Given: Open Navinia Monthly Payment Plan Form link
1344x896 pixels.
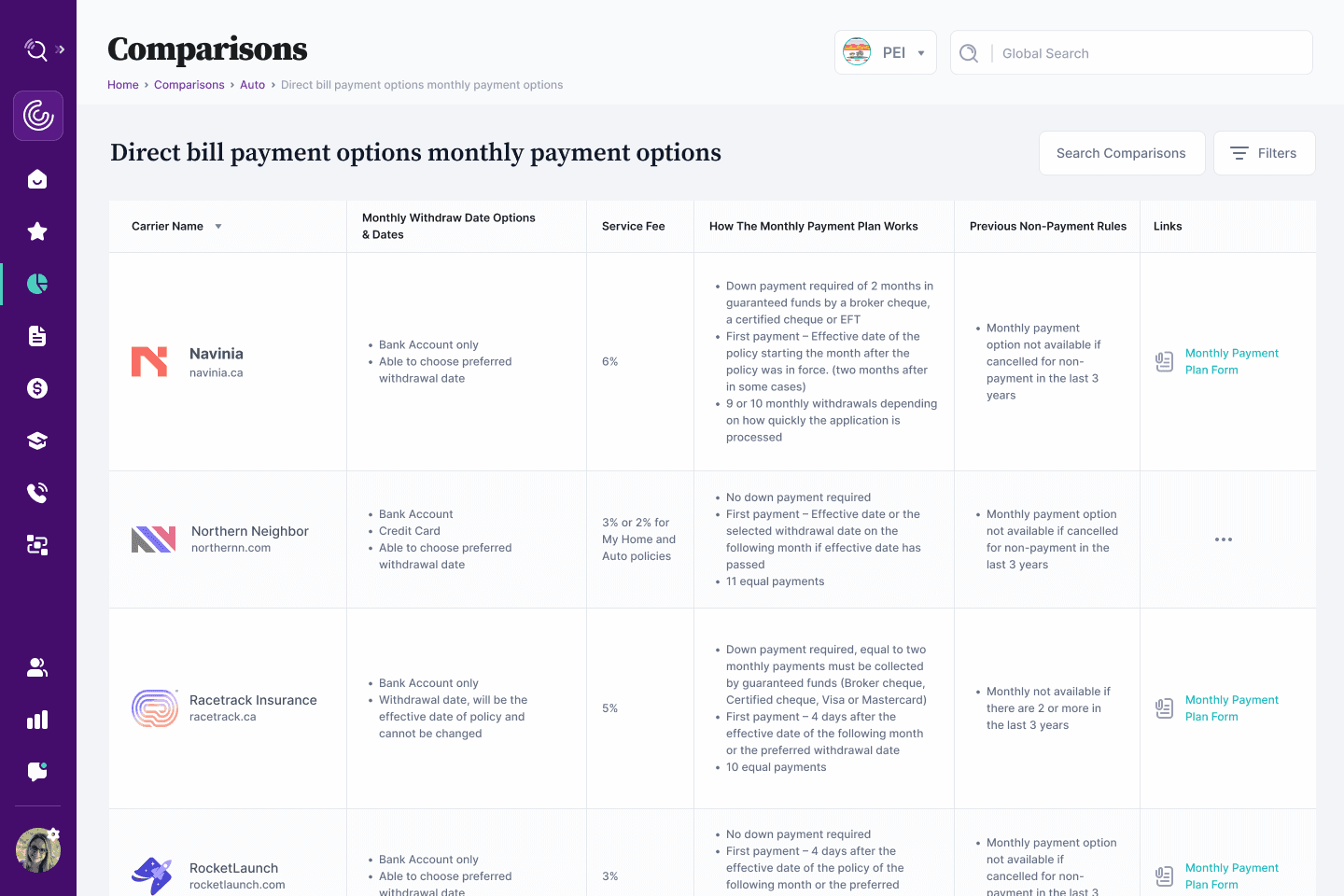Looking at the screenshot, I should click(1231, 361).
